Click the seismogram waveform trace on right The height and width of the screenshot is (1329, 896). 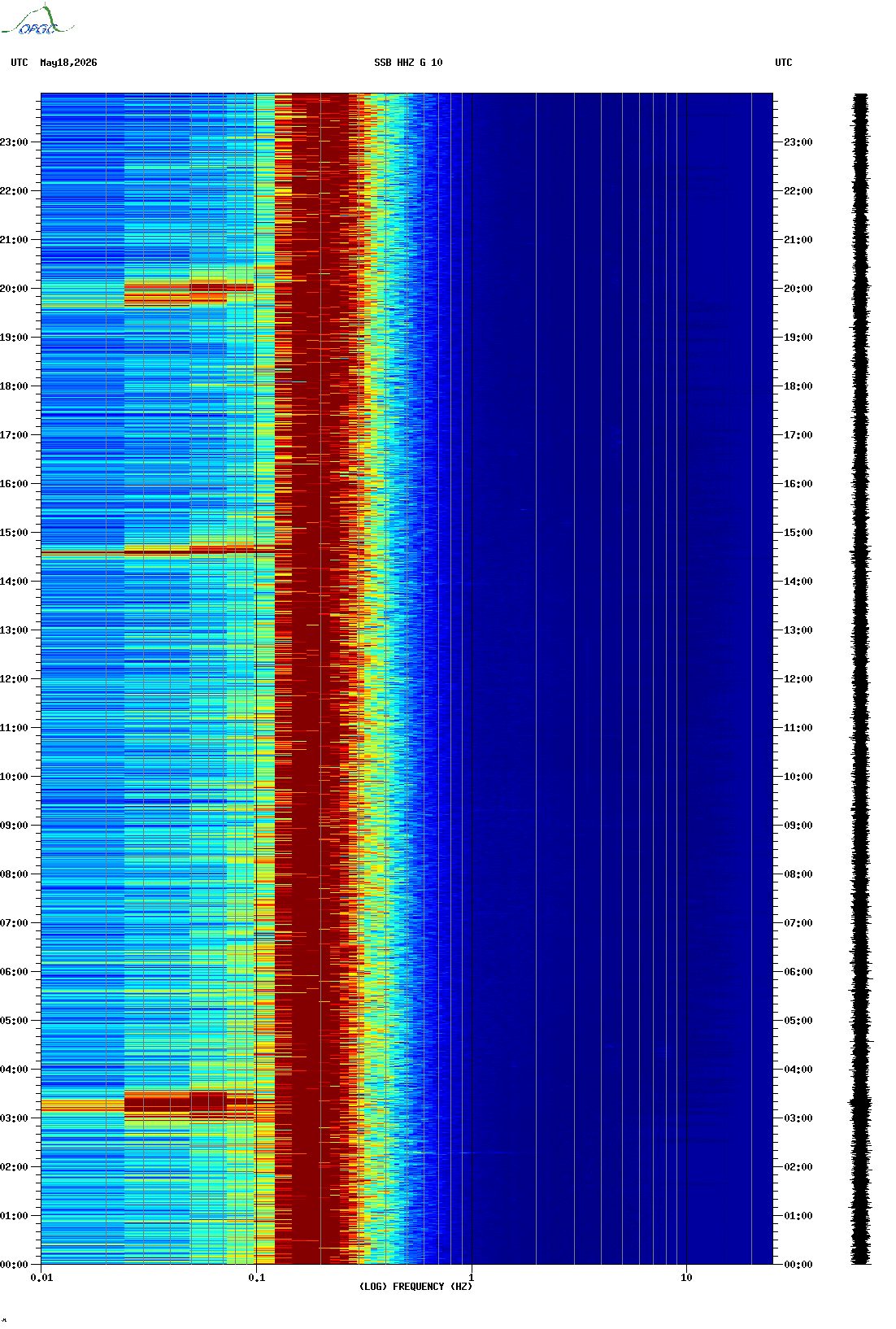(x=860, y=679)
